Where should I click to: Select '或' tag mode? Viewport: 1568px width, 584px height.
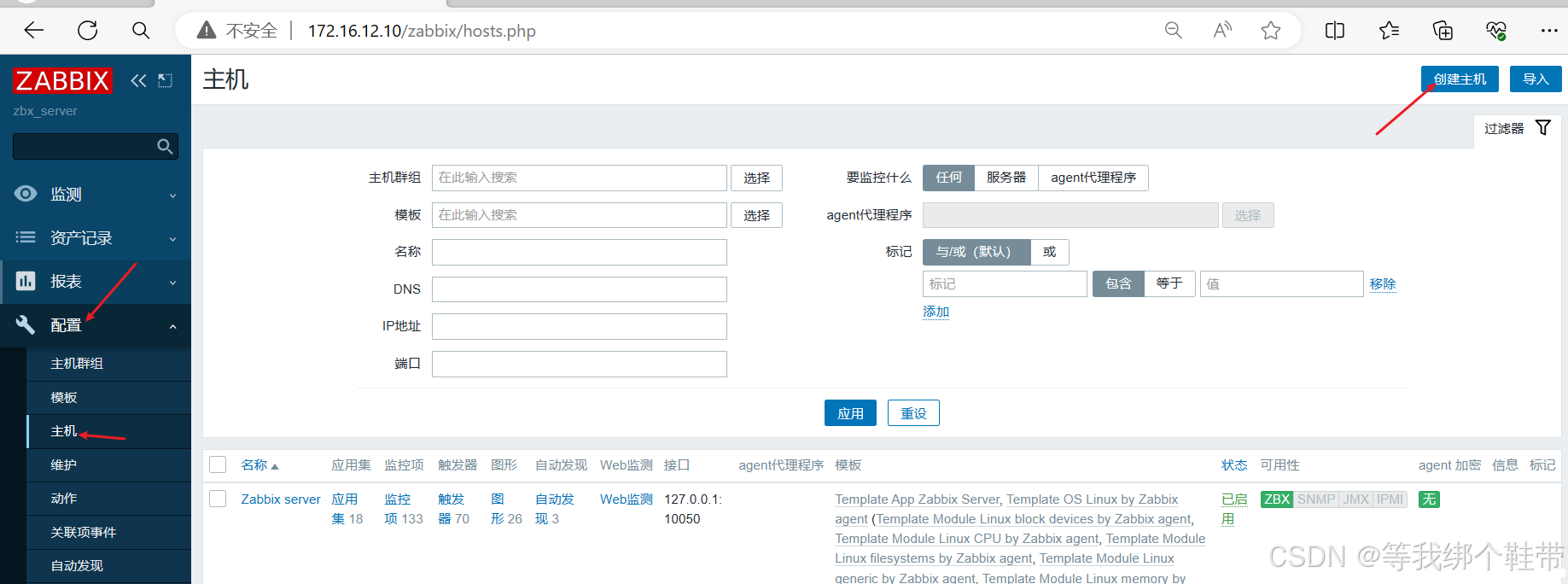pyautogui.click(x=1050, y=252)
